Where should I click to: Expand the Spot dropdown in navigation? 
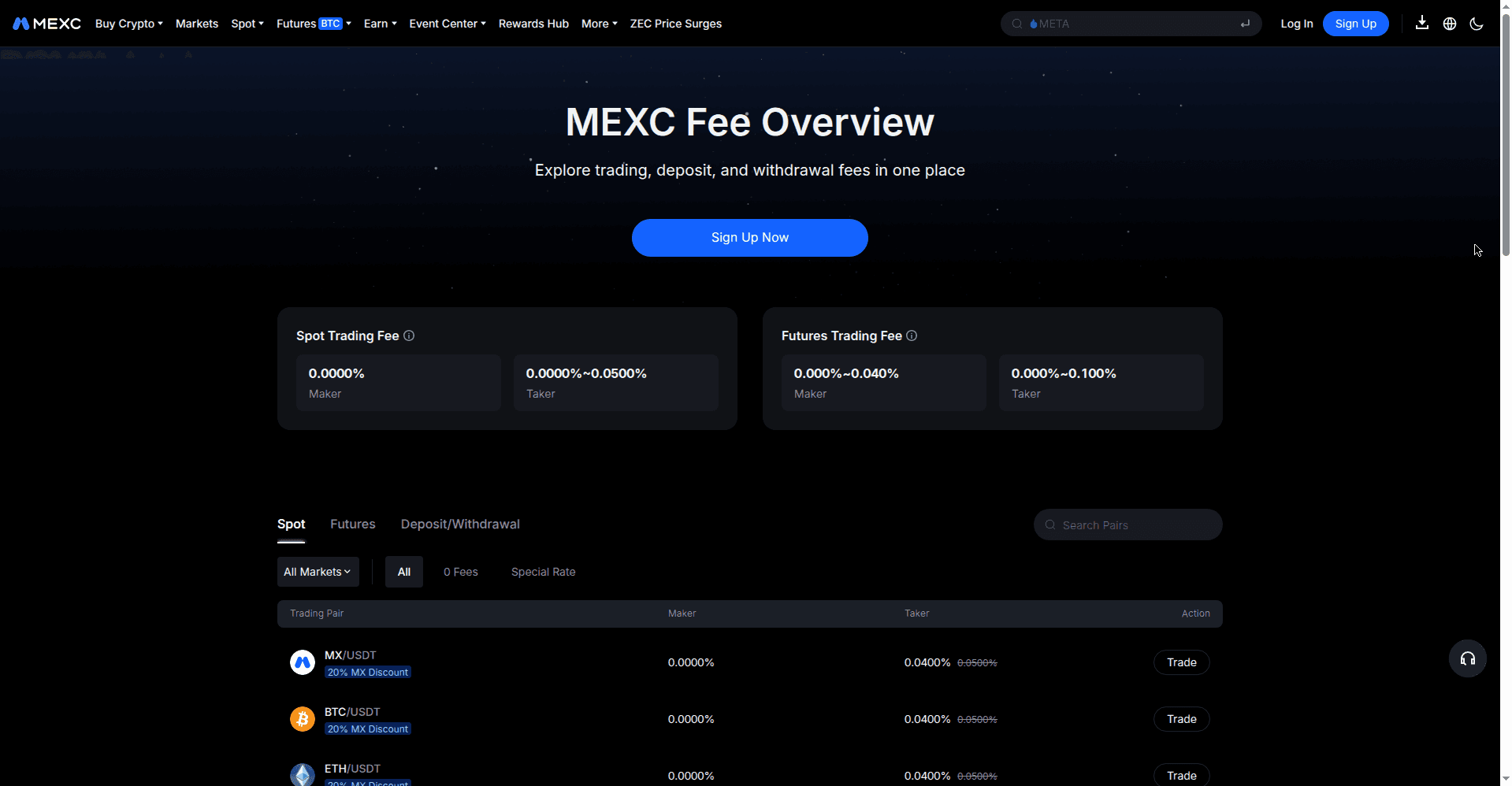click(x=247, y=24)
